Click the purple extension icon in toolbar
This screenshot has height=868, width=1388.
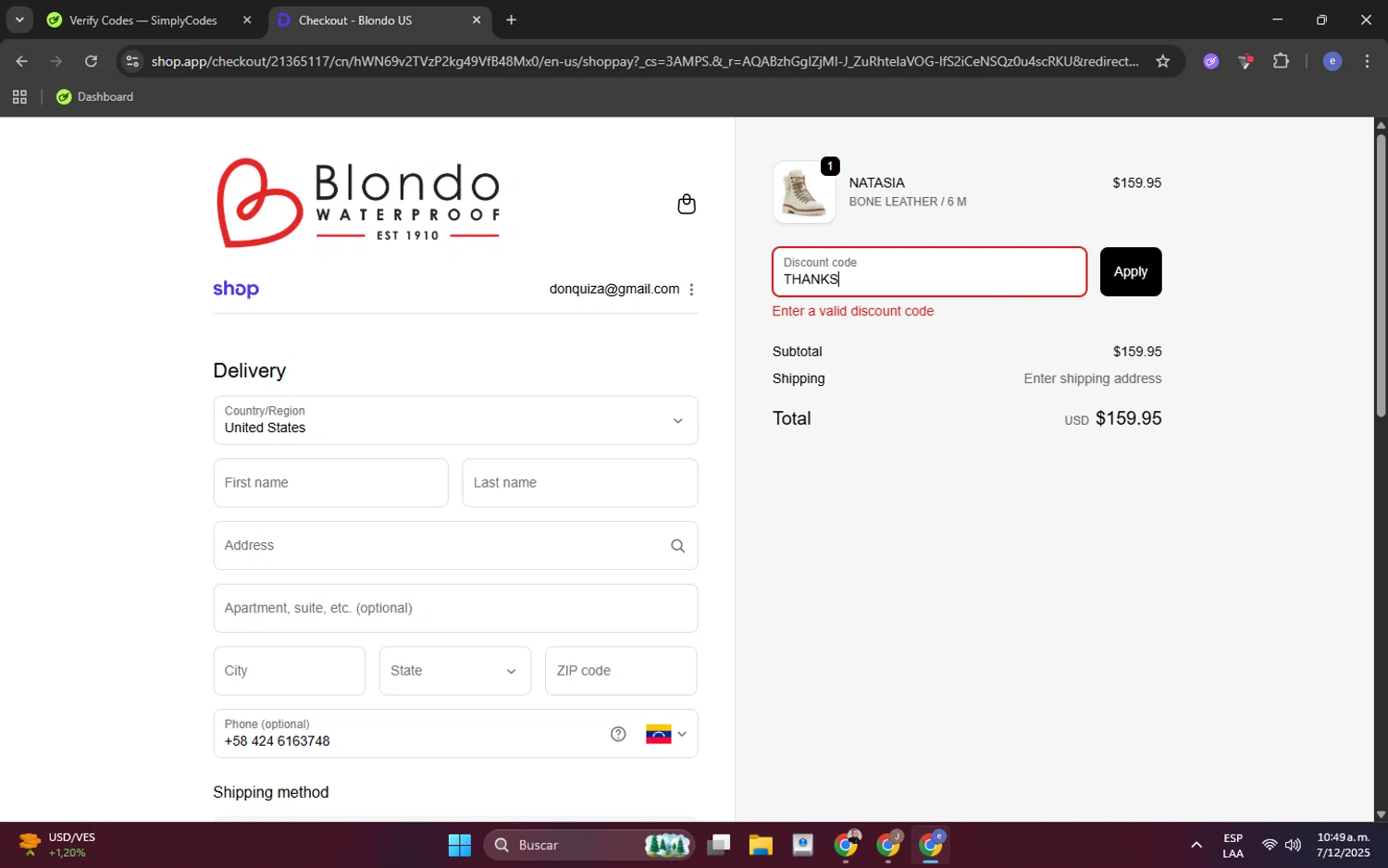tap(1210, 61)
